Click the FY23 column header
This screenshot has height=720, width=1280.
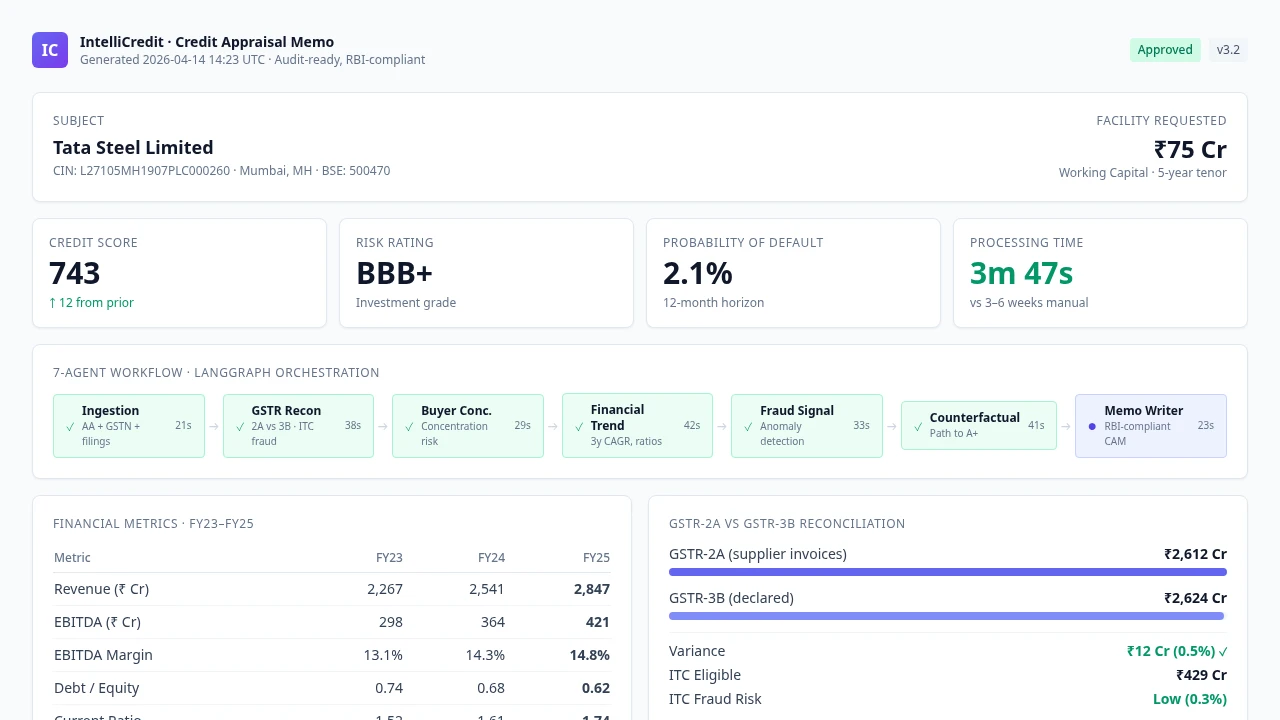[x=389, y=558]
